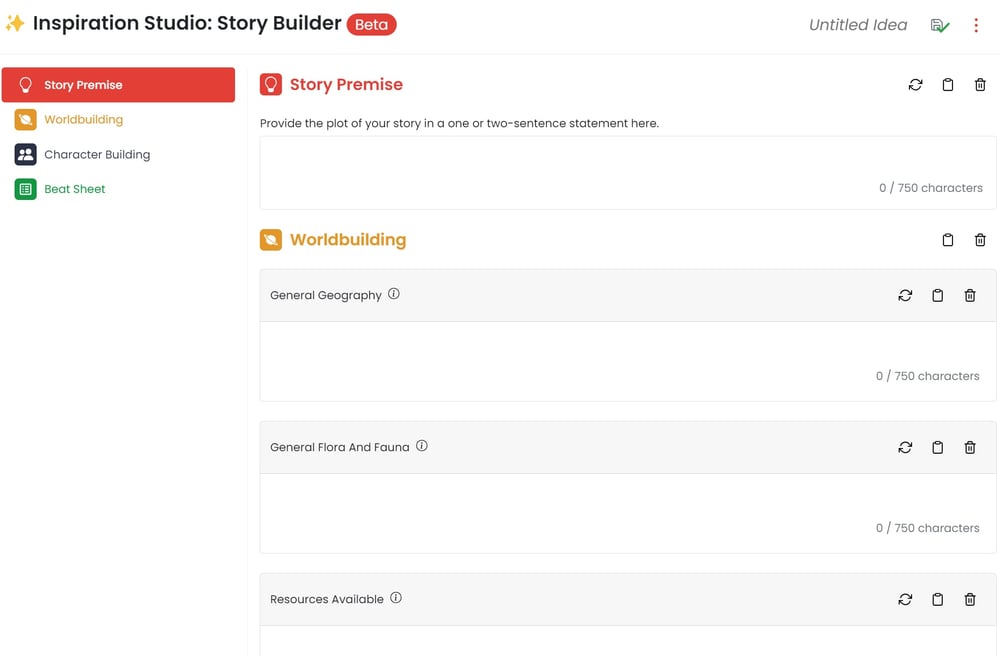Regenerate Resources Available content
The height and width of the screenshot is (656, 1000).
tap(905, 599)
